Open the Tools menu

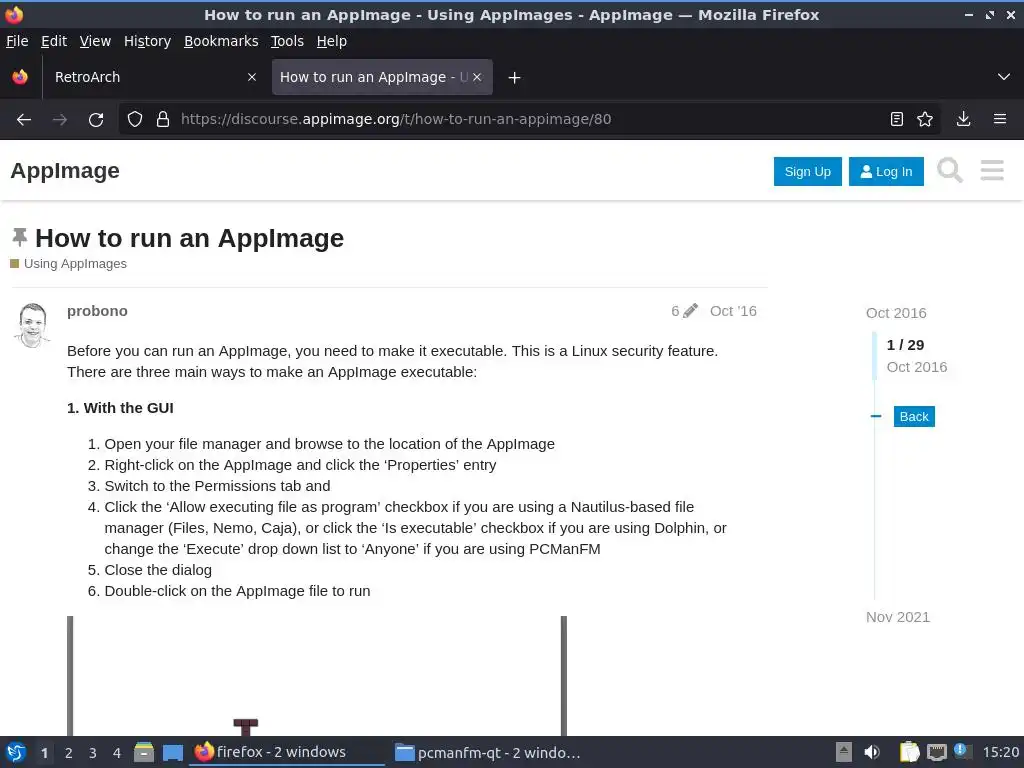pos(287,41)
